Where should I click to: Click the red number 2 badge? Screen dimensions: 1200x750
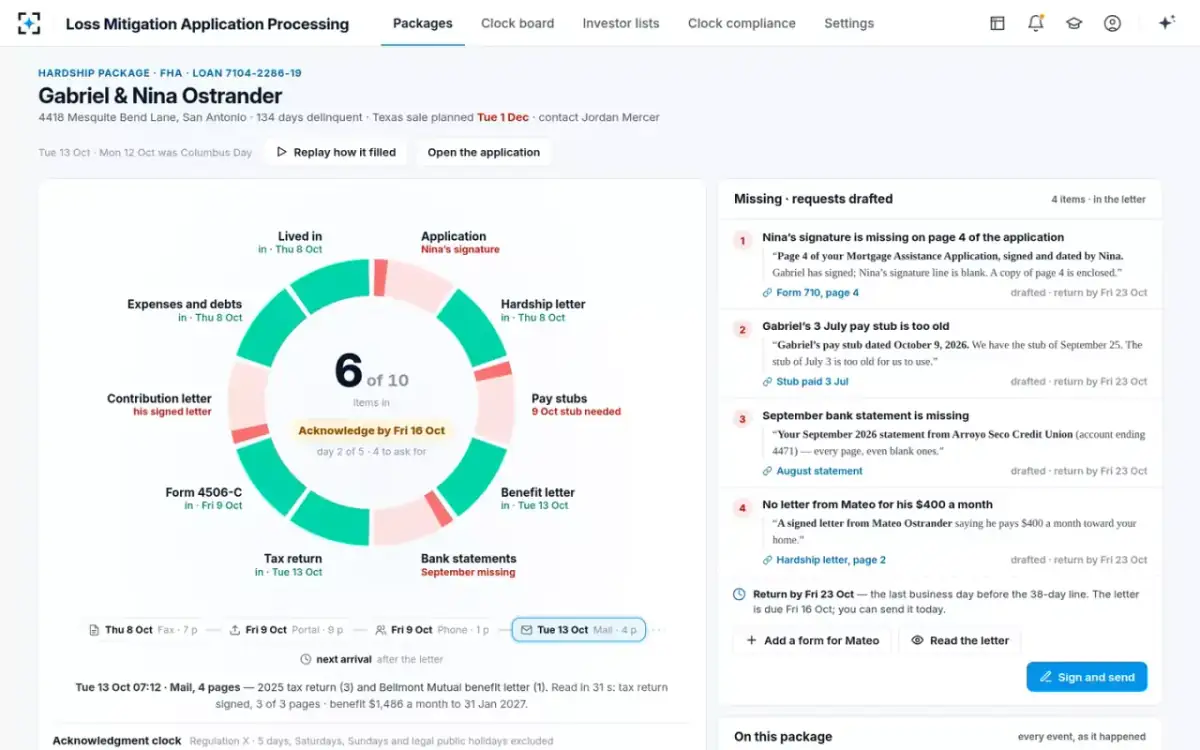click(x=742, y=330)
